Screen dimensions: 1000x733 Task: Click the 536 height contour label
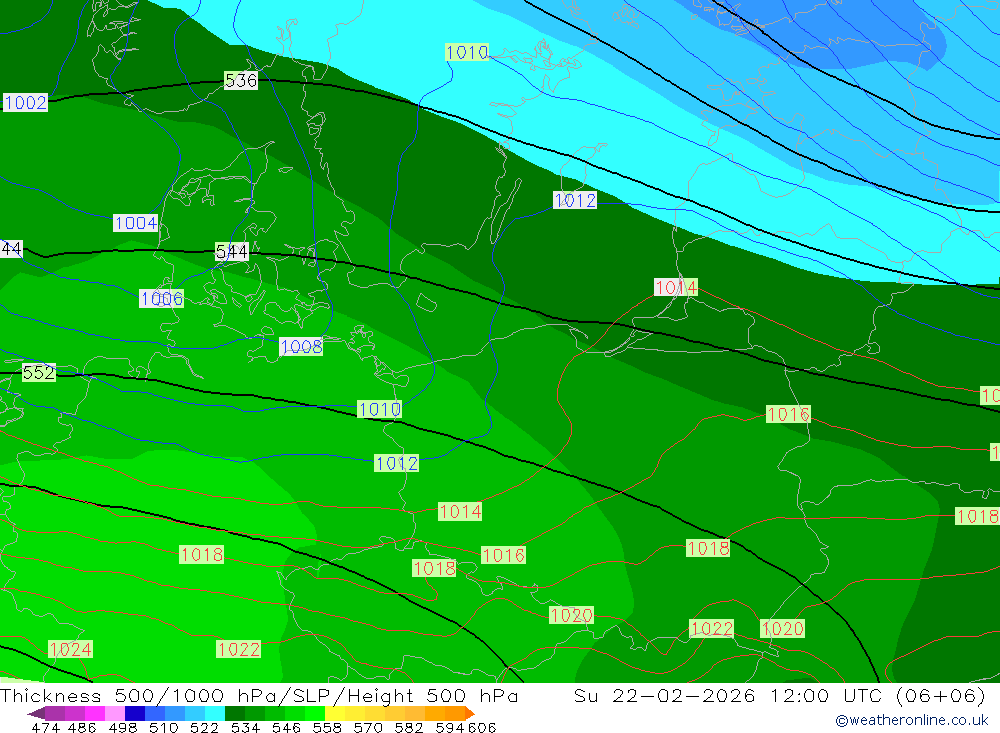[x=241, y=80]
